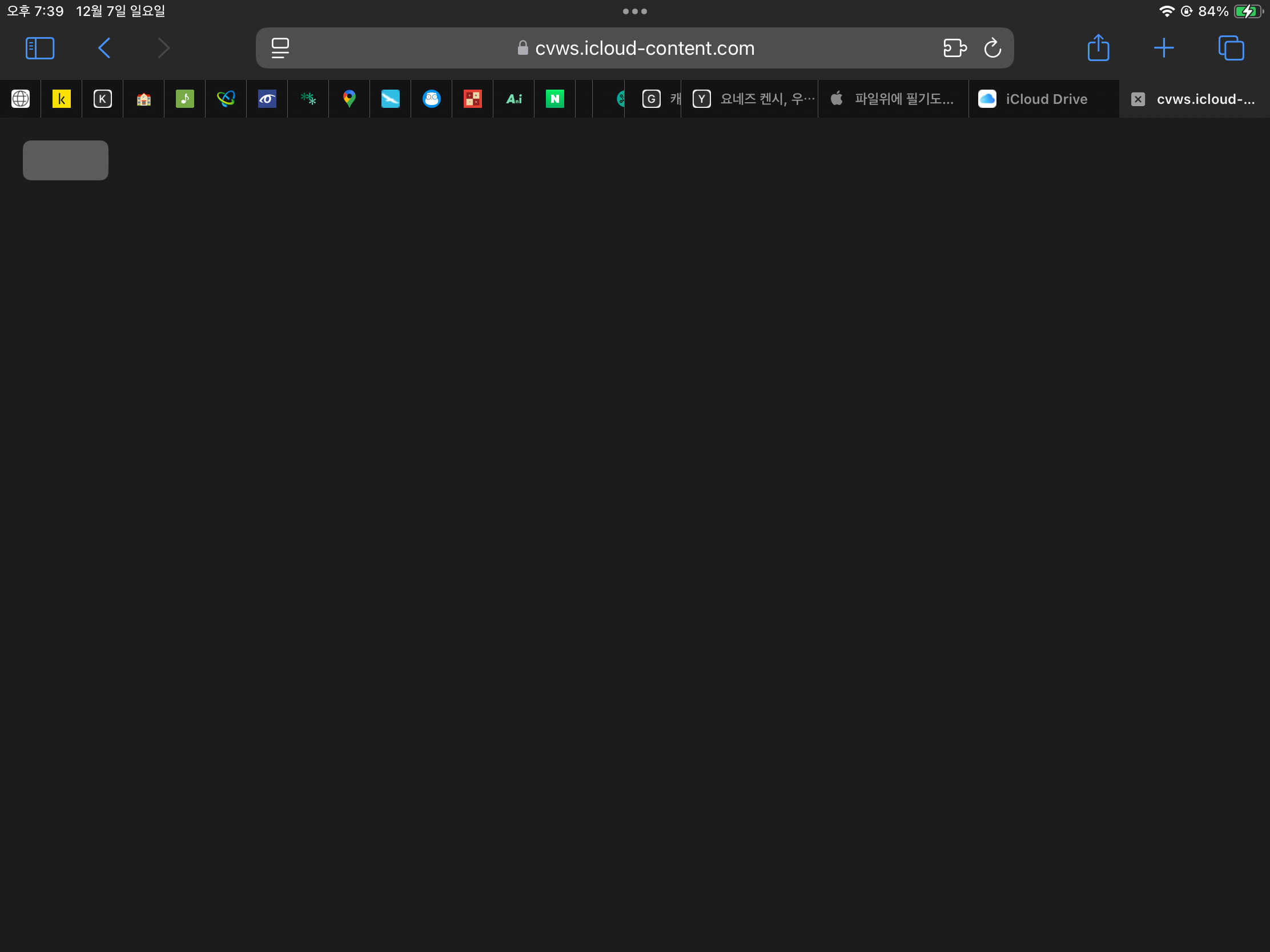
Task: Open the green Naver N pinned tab
Action: click(554, 99)
